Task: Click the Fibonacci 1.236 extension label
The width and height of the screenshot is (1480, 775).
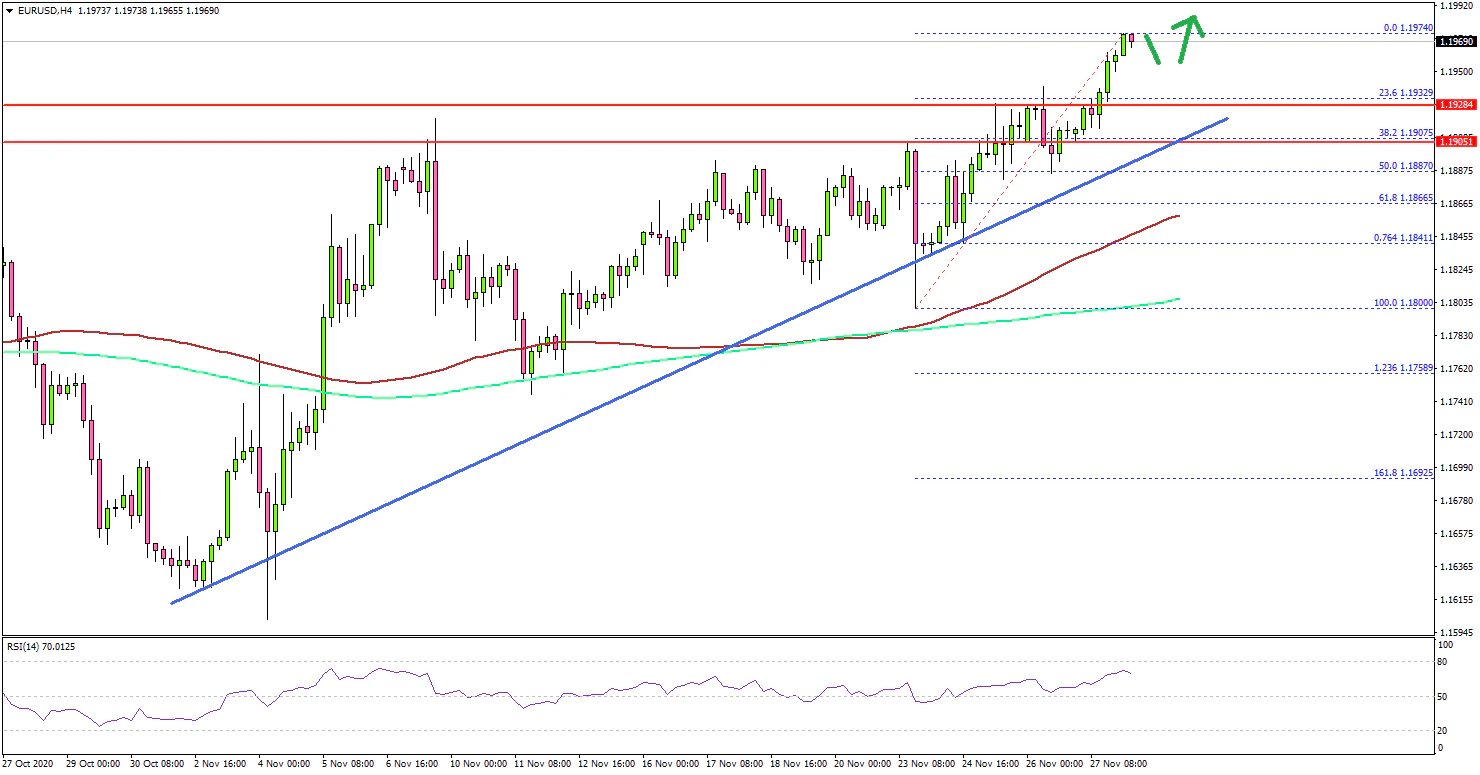Action: click(1403, 368)
